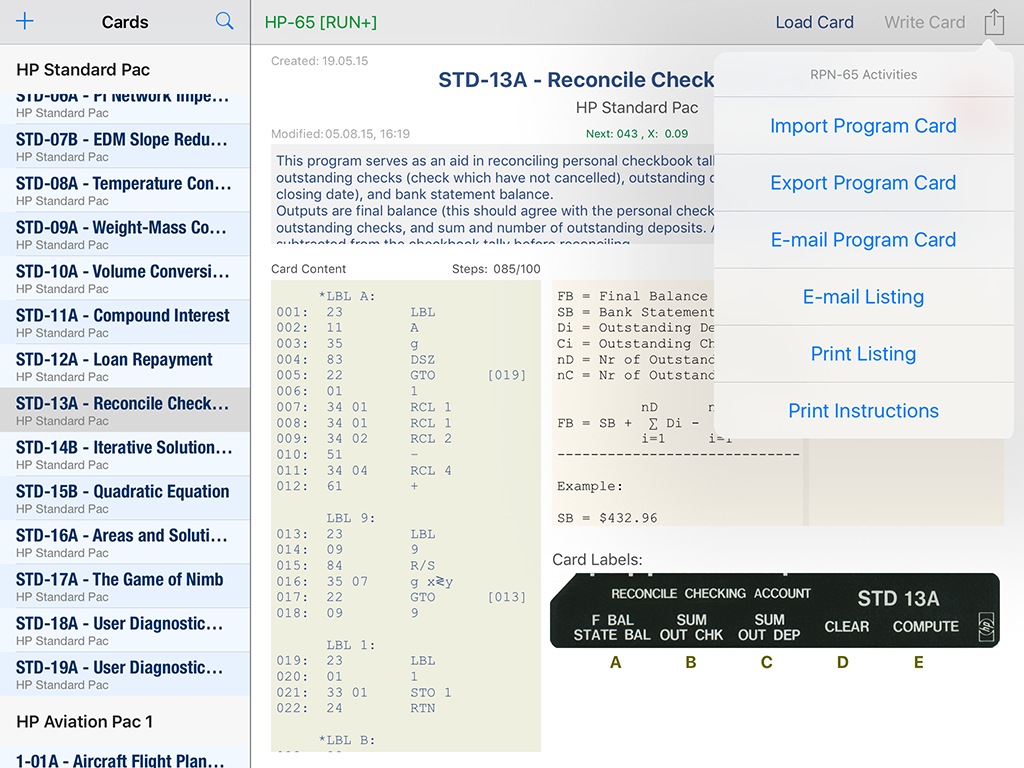The height and width of the screenshot is (768, 1024).
Task: Click the STD 13A text on card label
Action: pos(898,598)
